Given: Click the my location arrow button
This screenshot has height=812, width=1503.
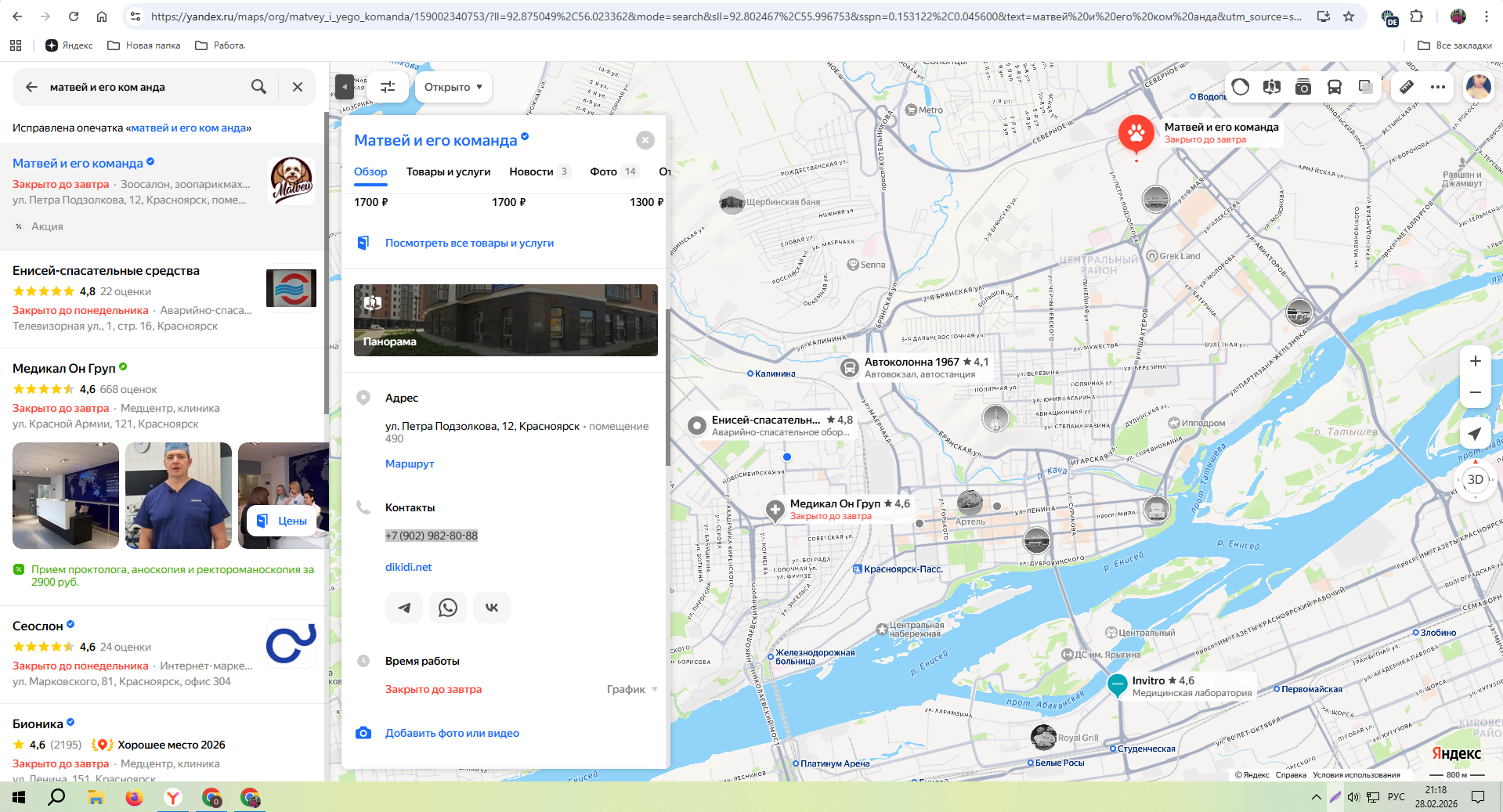Looking at the screenshot, I should (x=1475, y=434).
